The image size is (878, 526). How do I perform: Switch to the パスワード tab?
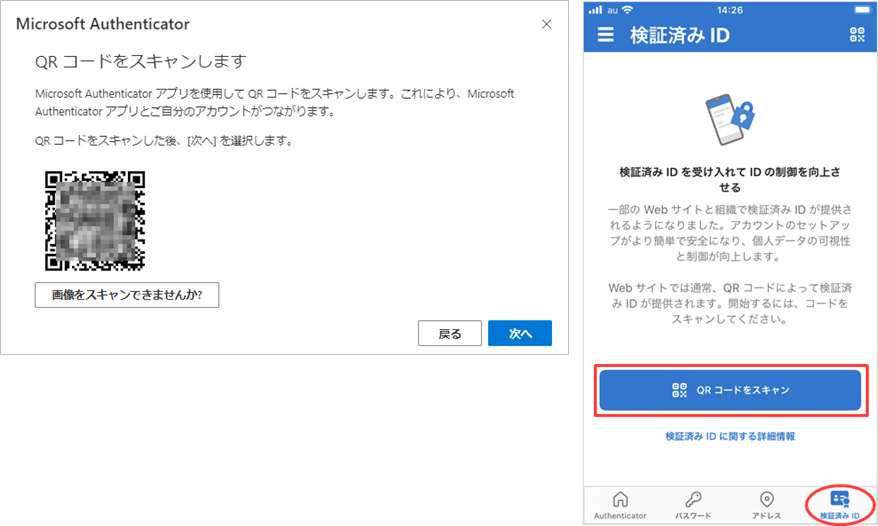[x=693, y=505]
